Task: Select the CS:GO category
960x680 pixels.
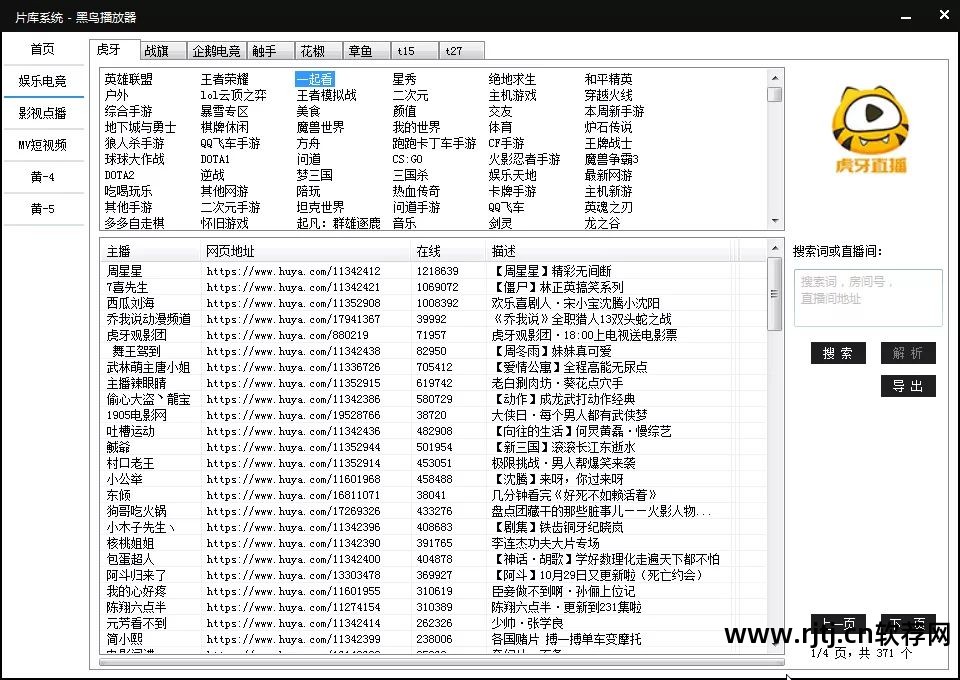Action: click(x=408, y=159)
